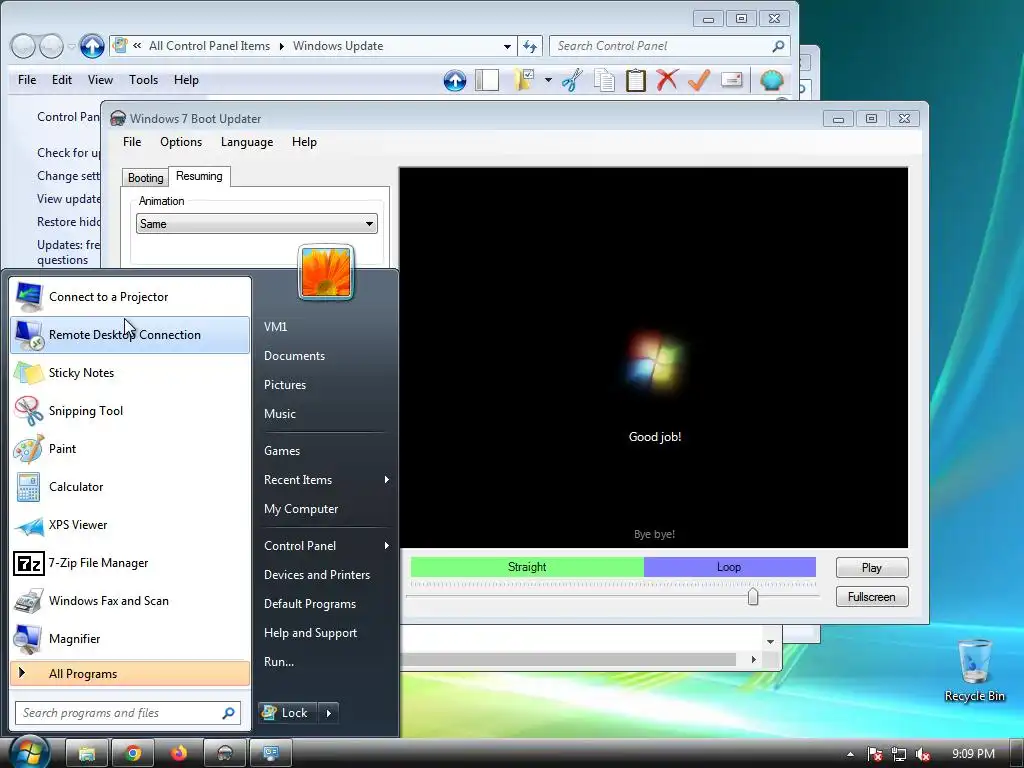
Task: Expand Recent Items submenu arrow
Action: [387, 480]
